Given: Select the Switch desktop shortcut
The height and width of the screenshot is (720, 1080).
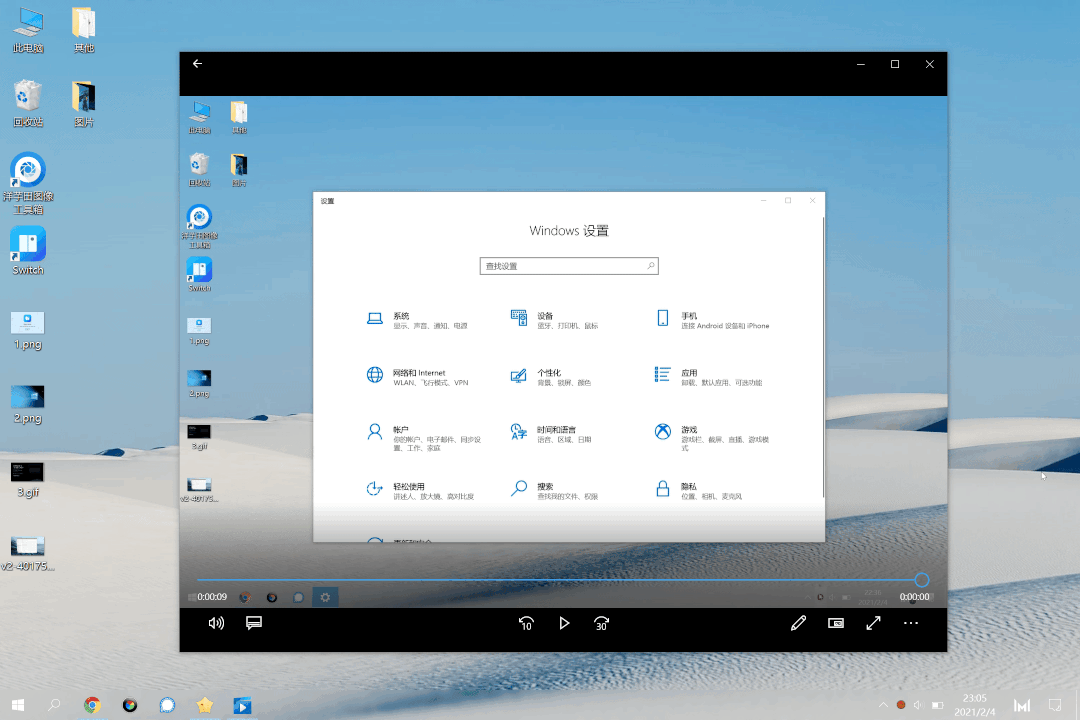Looking at the screenshot, I should [28, 251].
